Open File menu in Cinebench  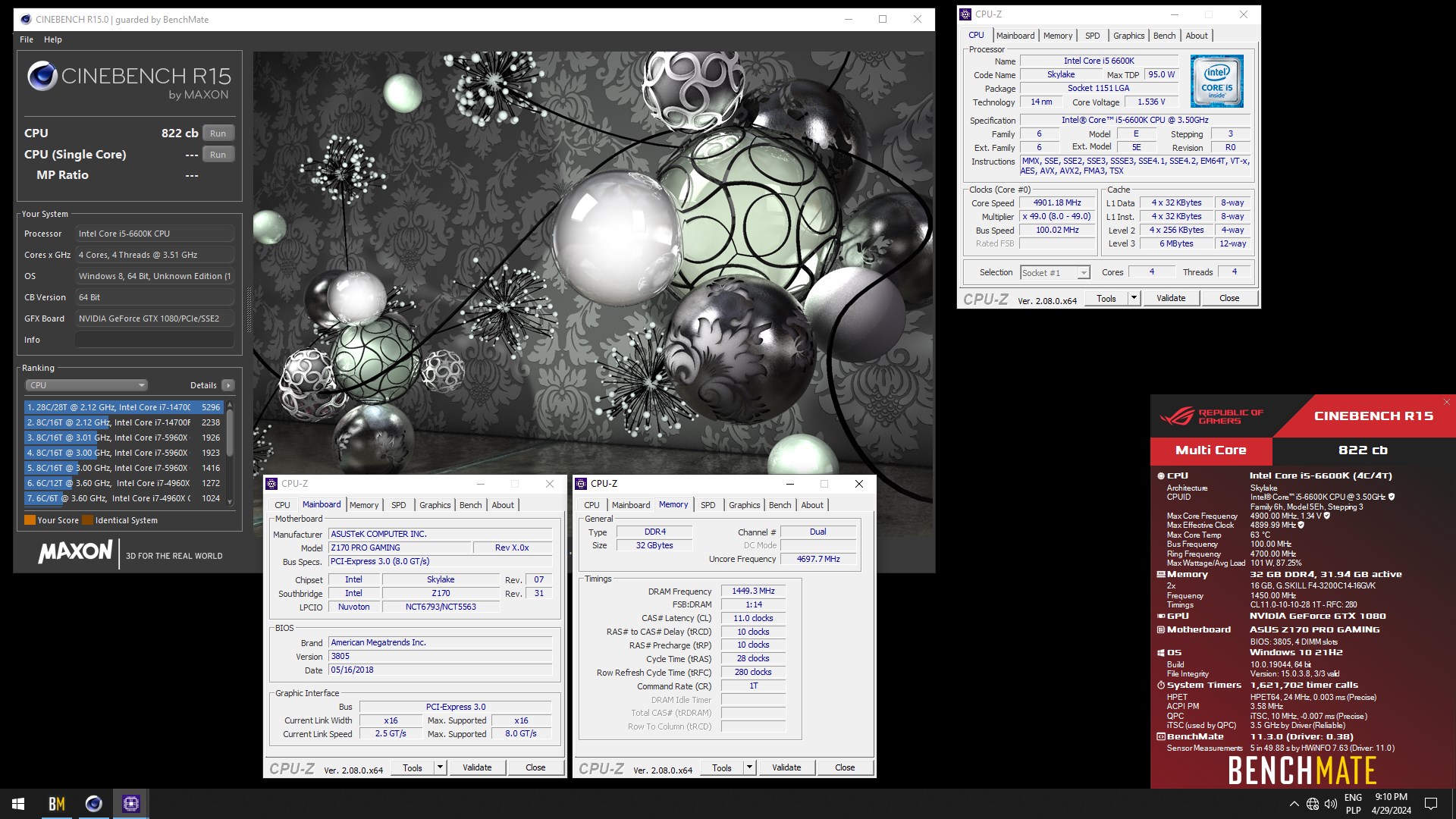27,39
